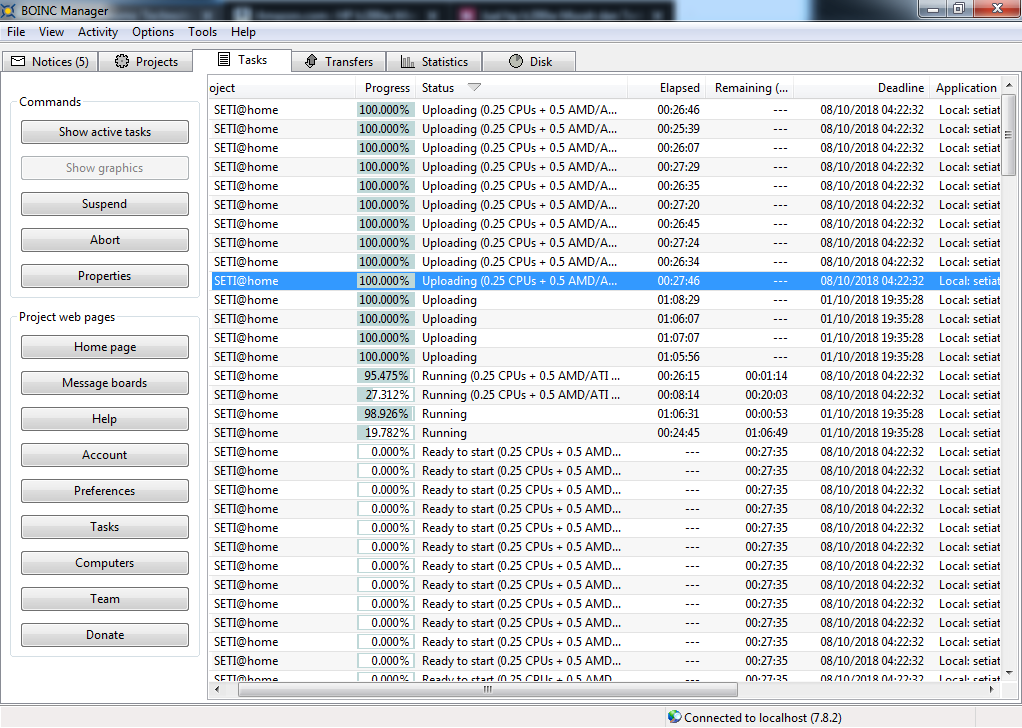Click the Help button in Project web pages

click(104, 418)
